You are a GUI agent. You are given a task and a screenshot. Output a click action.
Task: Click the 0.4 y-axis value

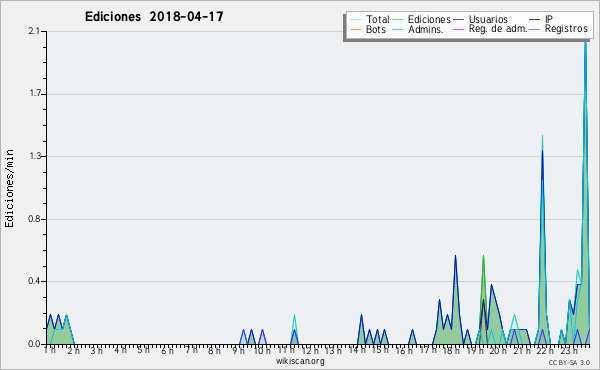click(x=34, y=282)
